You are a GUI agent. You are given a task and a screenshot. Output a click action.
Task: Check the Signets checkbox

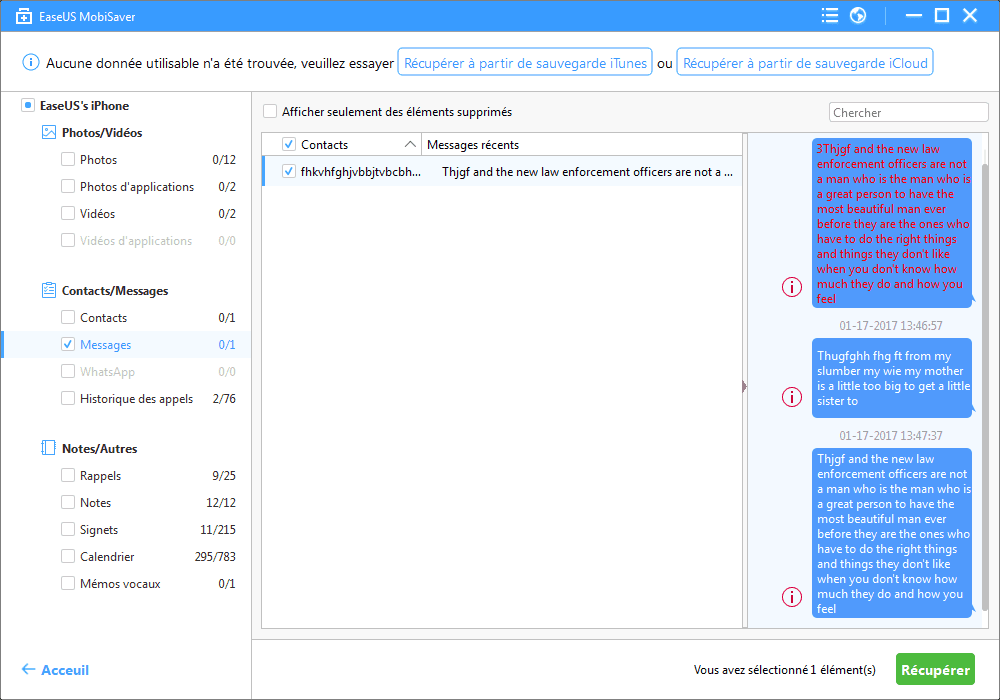(x=68, y=529)
